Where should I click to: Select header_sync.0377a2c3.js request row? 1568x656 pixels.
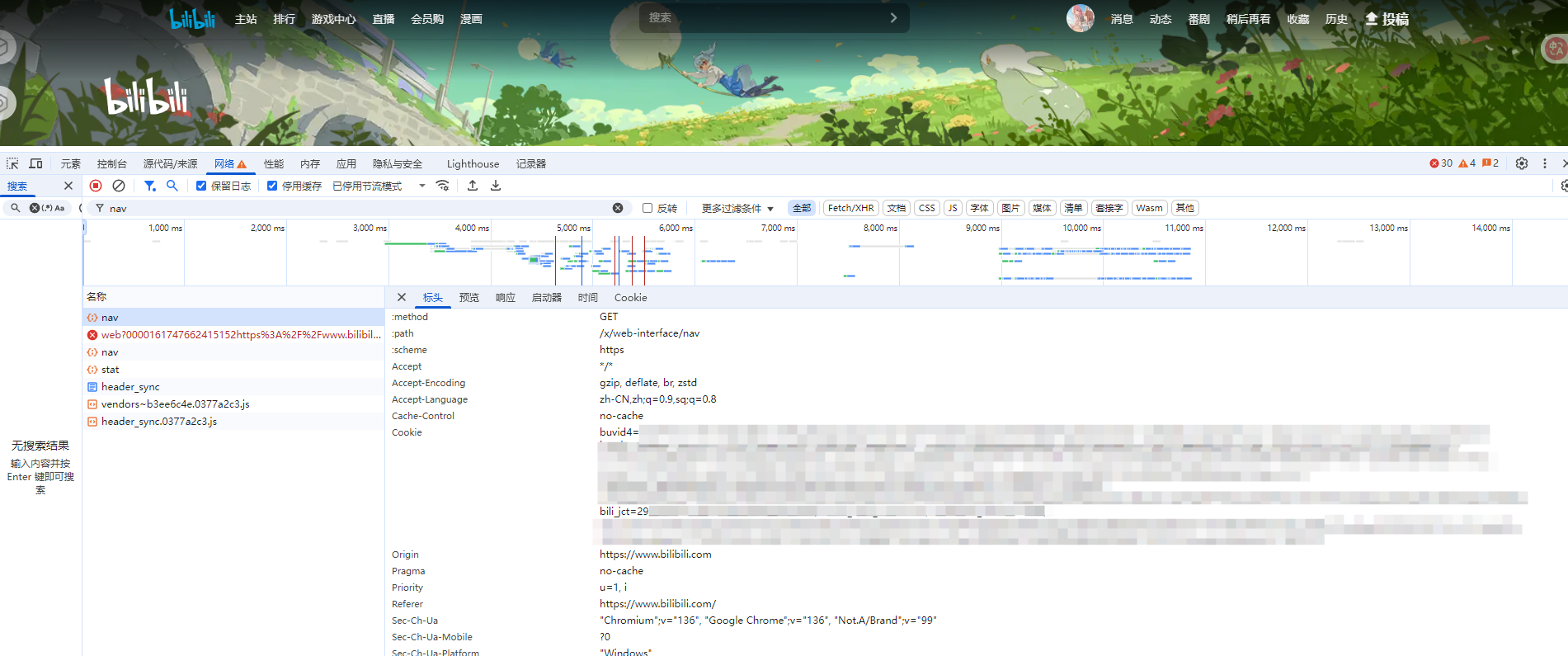tap(233, 422)
